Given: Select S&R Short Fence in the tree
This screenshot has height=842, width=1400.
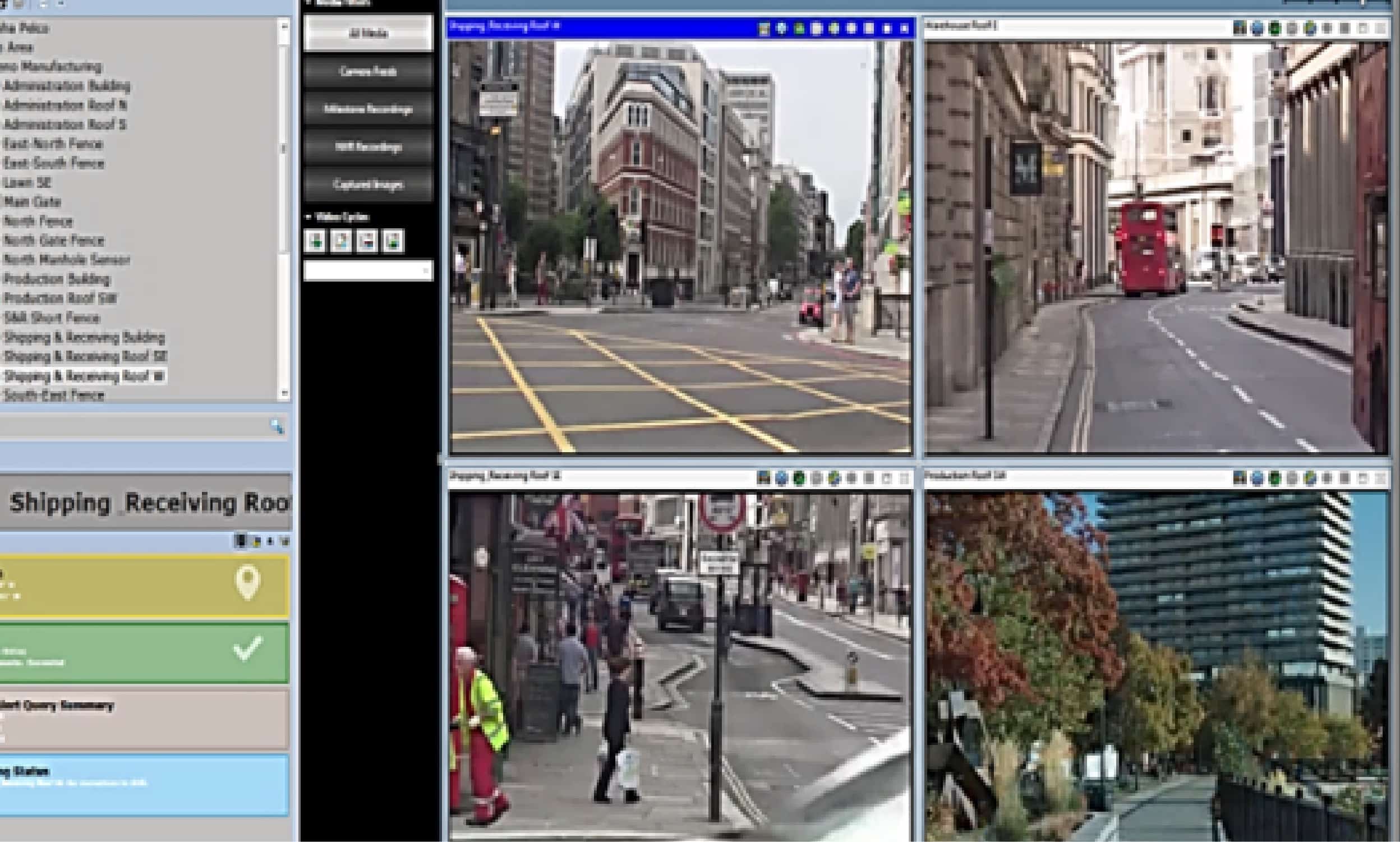Looking at the screenshot, I should click(52, 318).
